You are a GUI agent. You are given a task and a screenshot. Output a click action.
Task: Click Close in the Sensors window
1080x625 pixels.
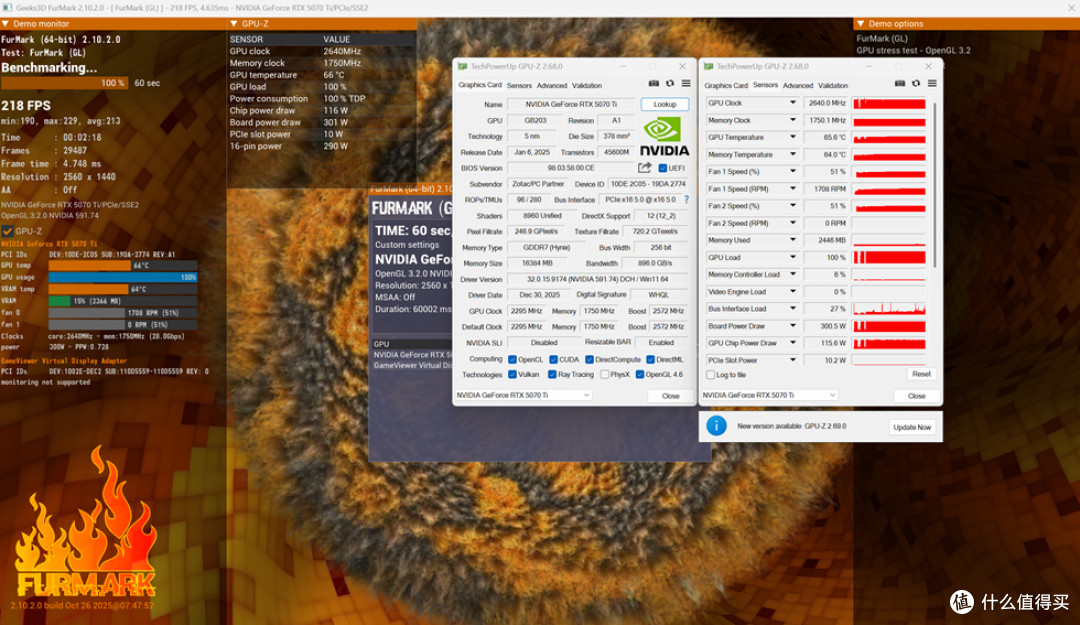coord(916,396)
